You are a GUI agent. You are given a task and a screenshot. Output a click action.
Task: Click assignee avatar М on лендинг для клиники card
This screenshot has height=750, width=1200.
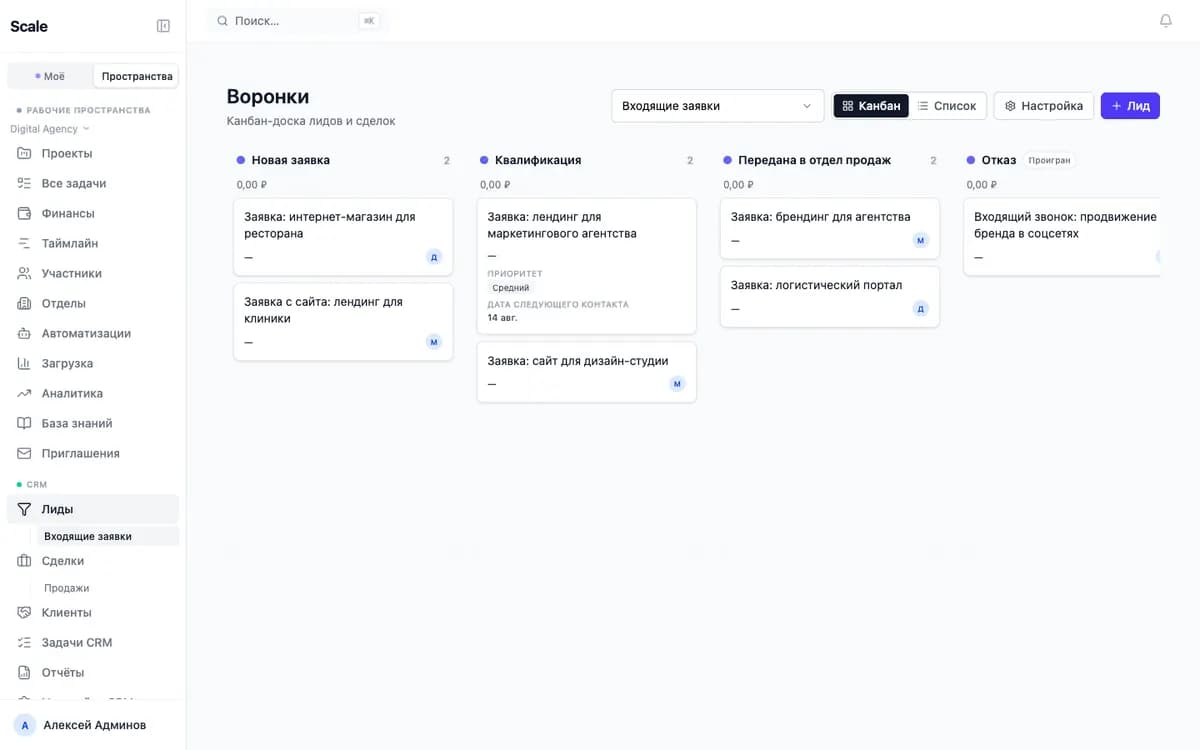tap(434, 342)
